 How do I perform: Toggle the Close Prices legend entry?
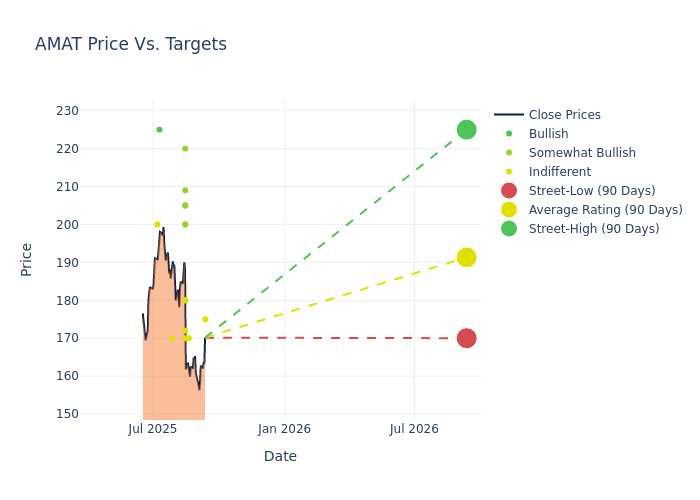(547, 115)
